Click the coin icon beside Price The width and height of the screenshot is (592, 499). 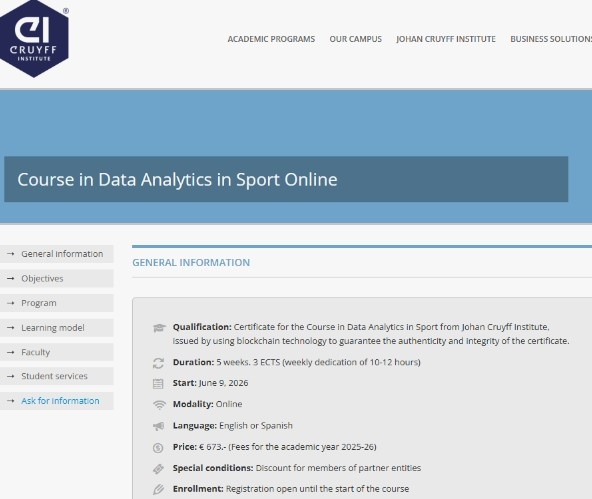[158, 448]
